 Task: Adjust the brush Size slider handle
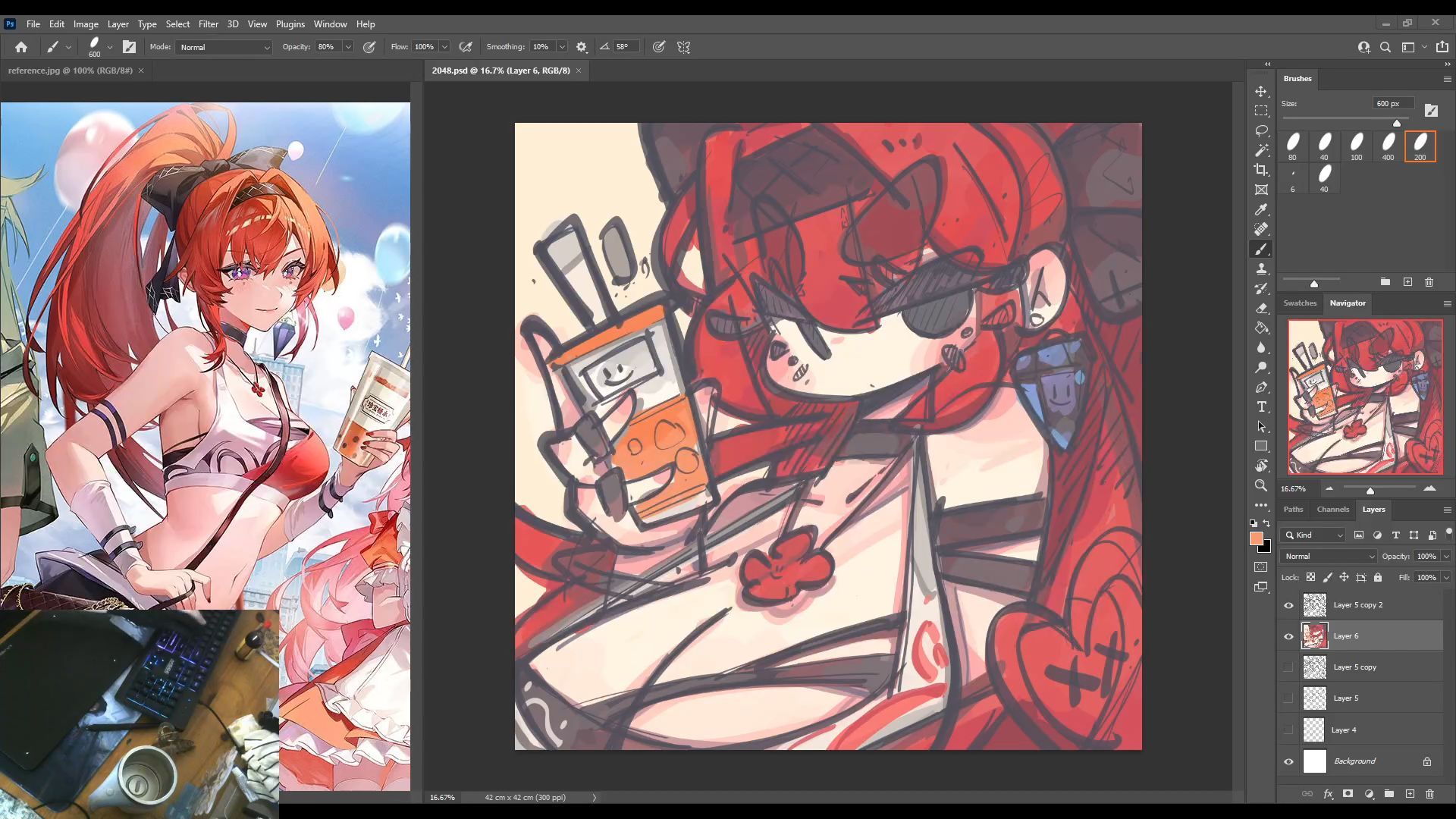point(1397,123)
